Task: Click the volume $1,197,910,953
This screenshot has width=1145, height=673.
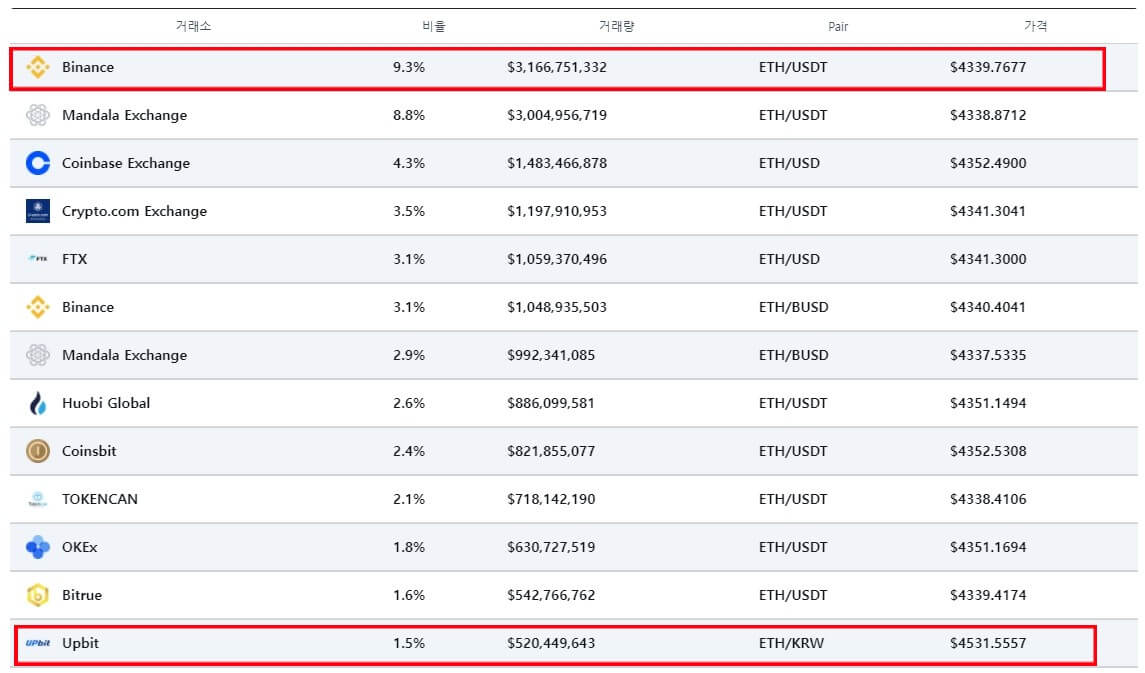Action: (557, 211)
